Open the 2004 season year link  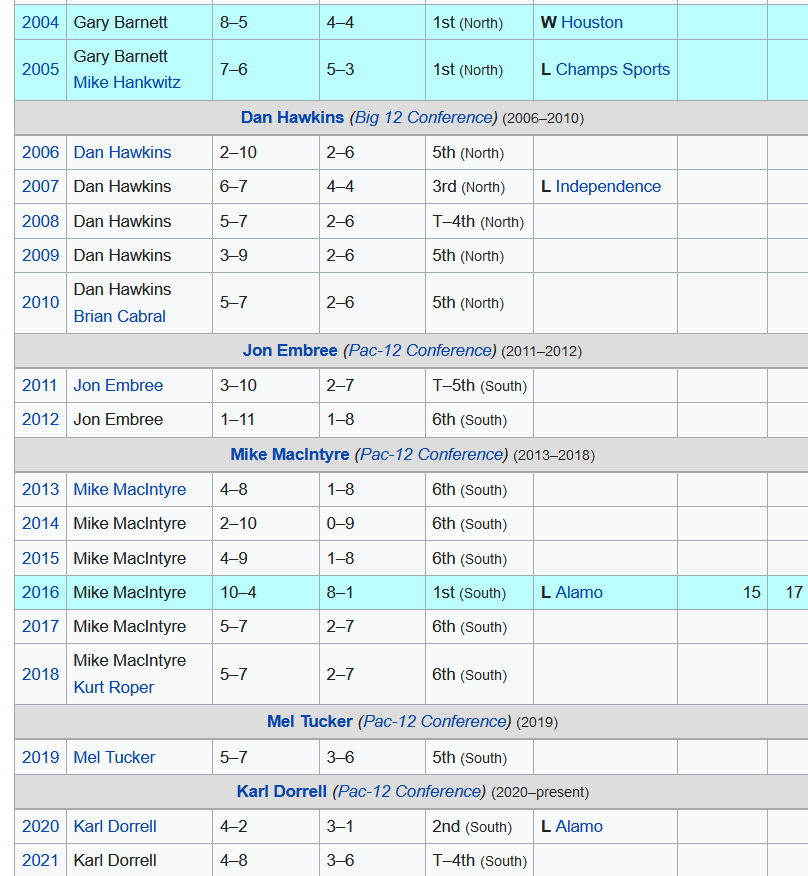[40, 22]
